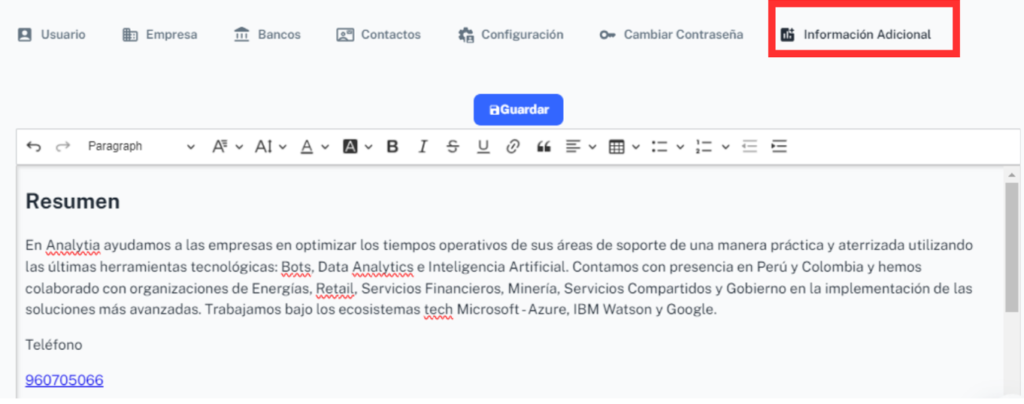This screenshot has height=404, width=1024.
Task: Toggle underline formatting
Action: click(483, 147)
